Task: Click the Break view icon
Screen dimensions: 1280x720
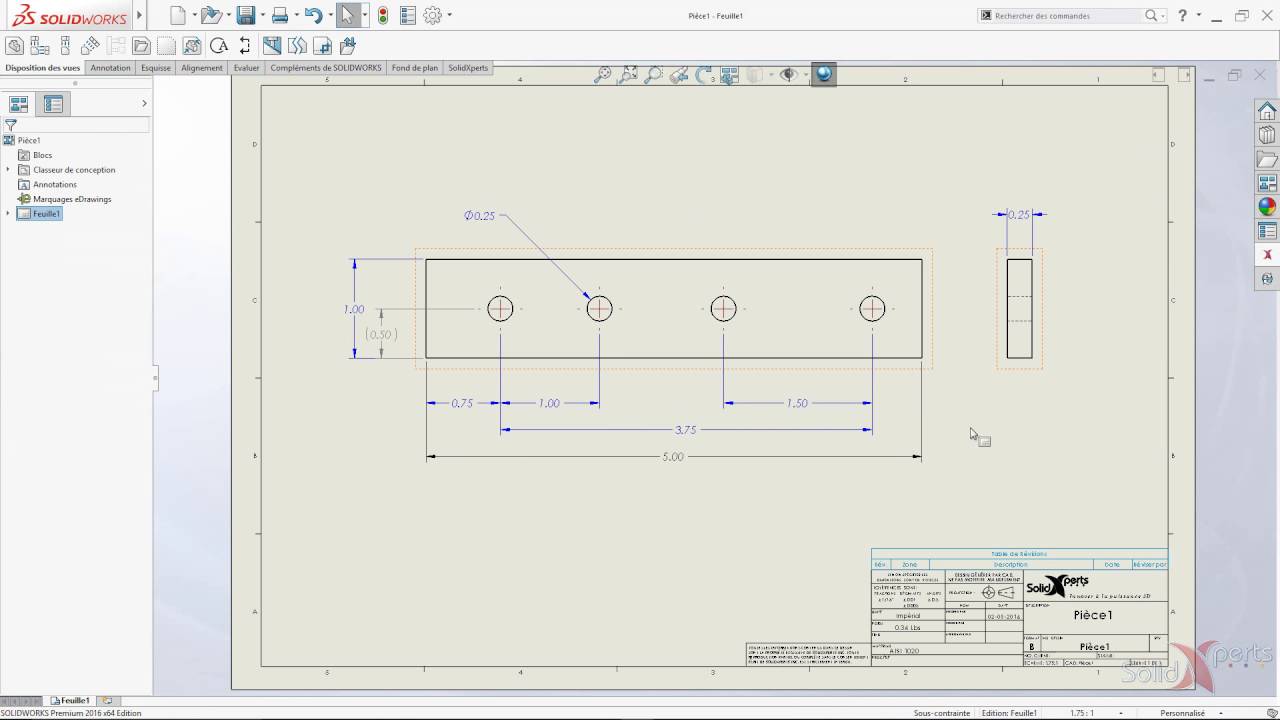Action: click(297, 46)
